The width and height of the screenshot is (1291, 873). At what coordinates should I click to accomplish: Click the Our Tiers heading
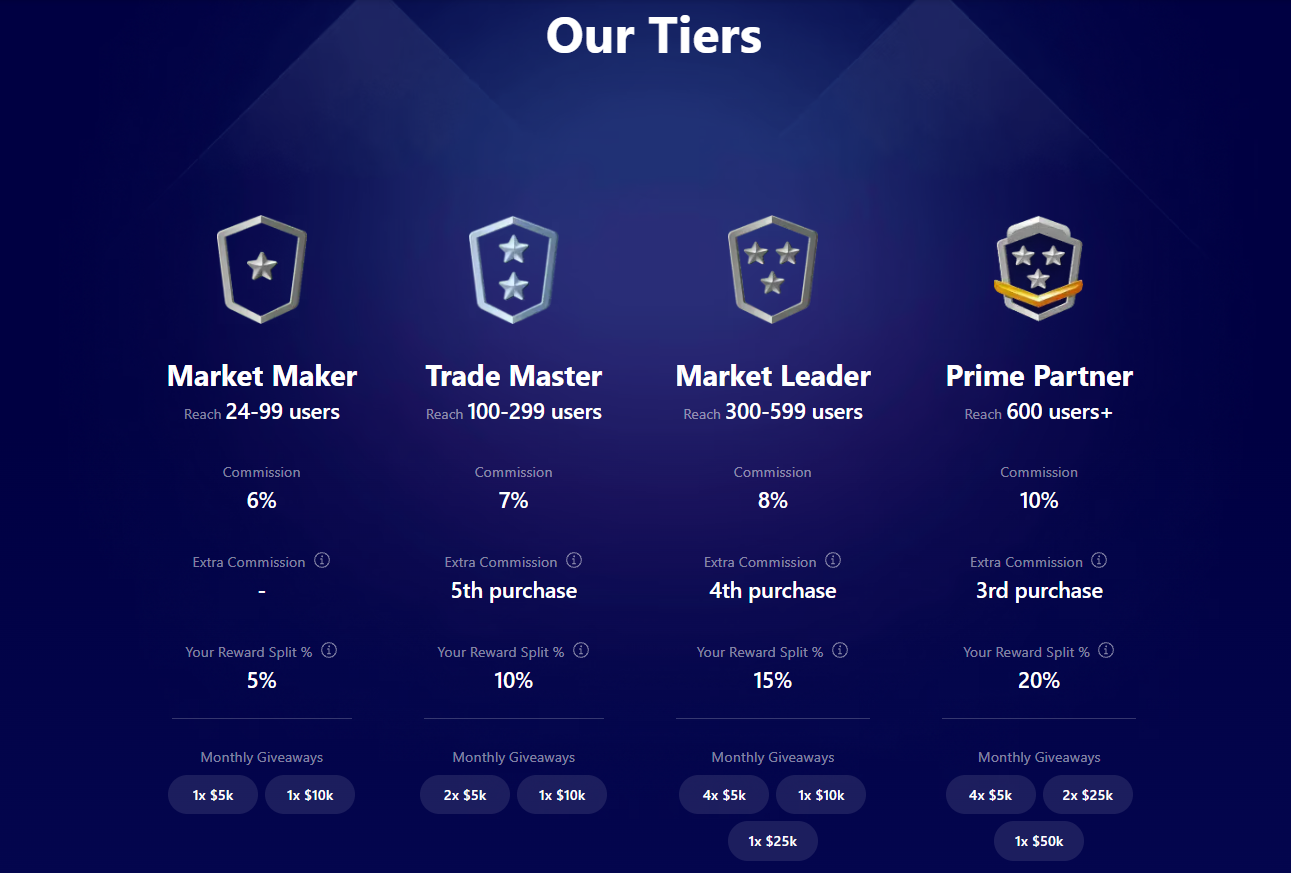click(x=653, y=36)
